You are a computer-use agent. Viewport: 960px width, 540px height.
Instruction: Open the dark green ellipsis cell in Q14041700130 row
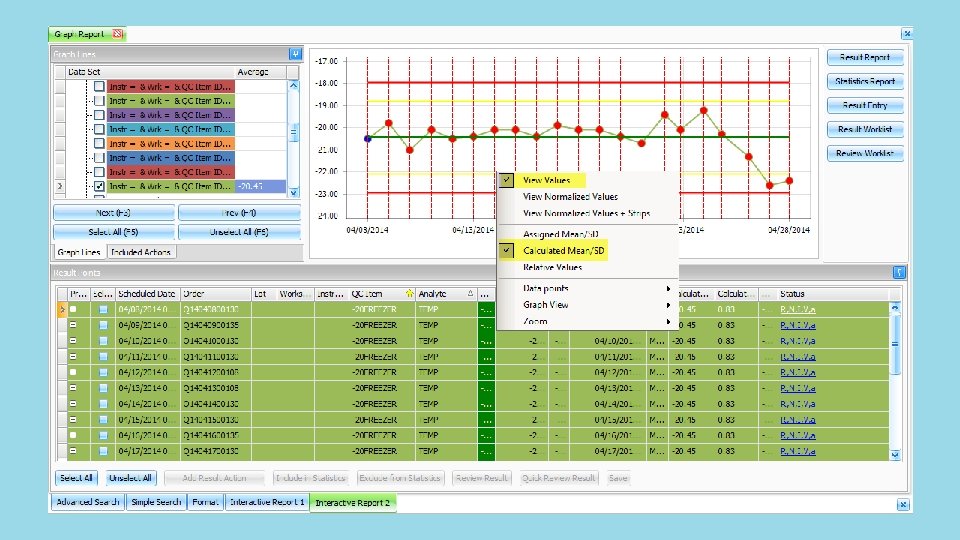[486, 451]
